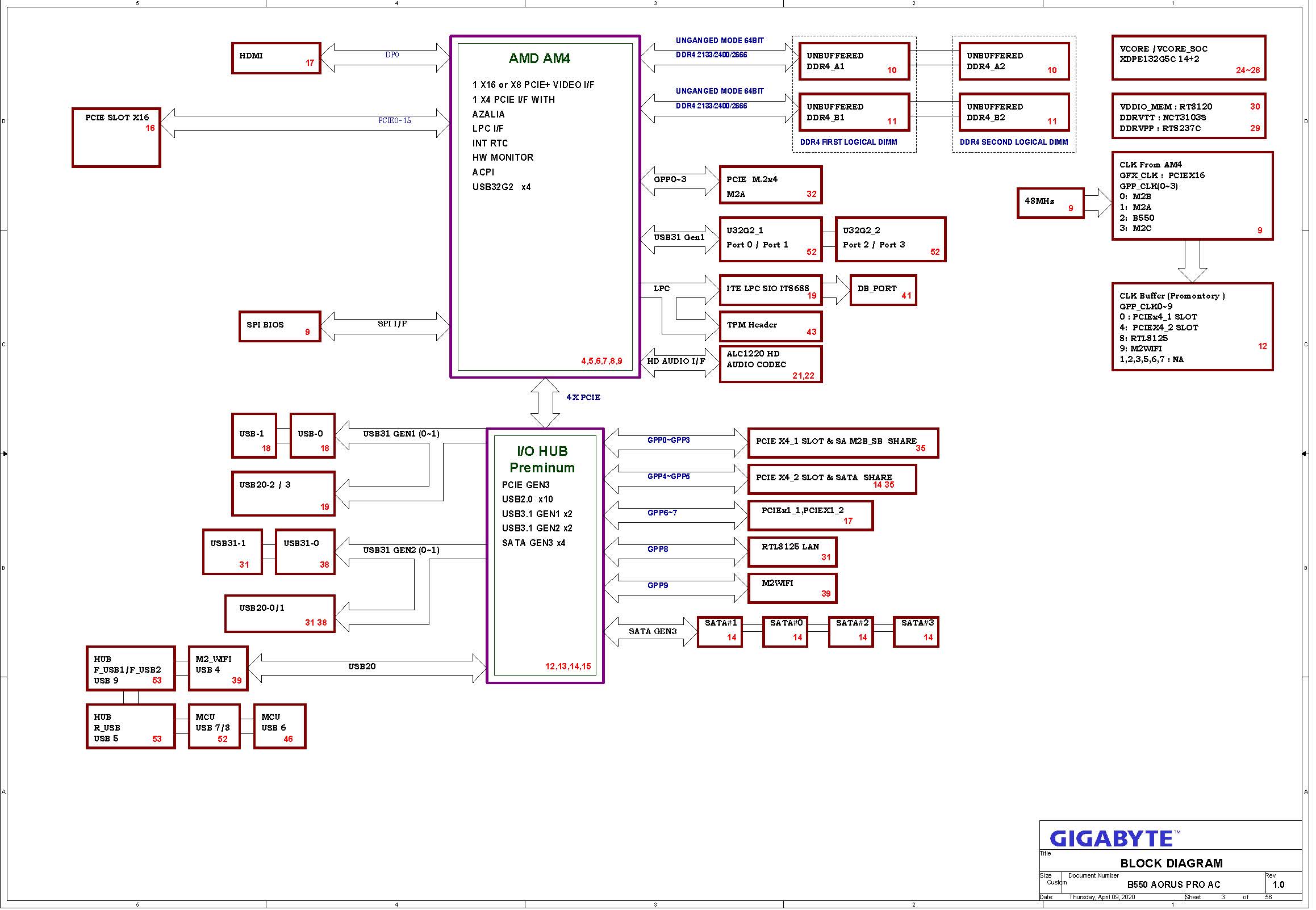Click "PCIE X4_2 SLOT & SATA SHARE" text

[x=824, y=478]
